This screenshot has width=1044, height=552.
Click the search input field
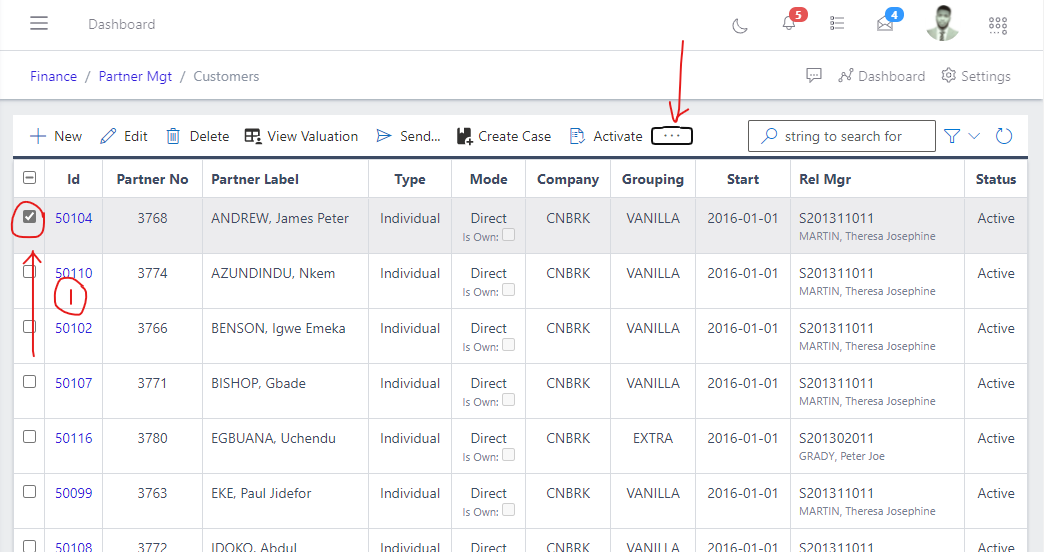click(x=851, y=136)
